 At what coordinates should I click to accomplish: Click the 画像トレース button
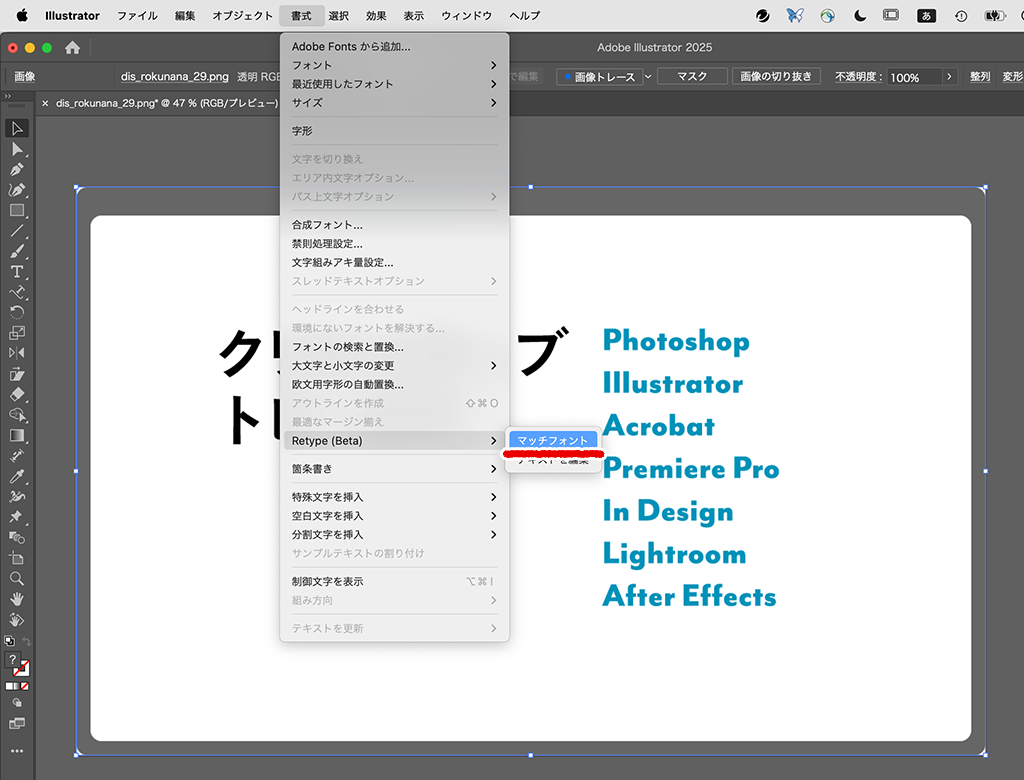pos(599,76)
